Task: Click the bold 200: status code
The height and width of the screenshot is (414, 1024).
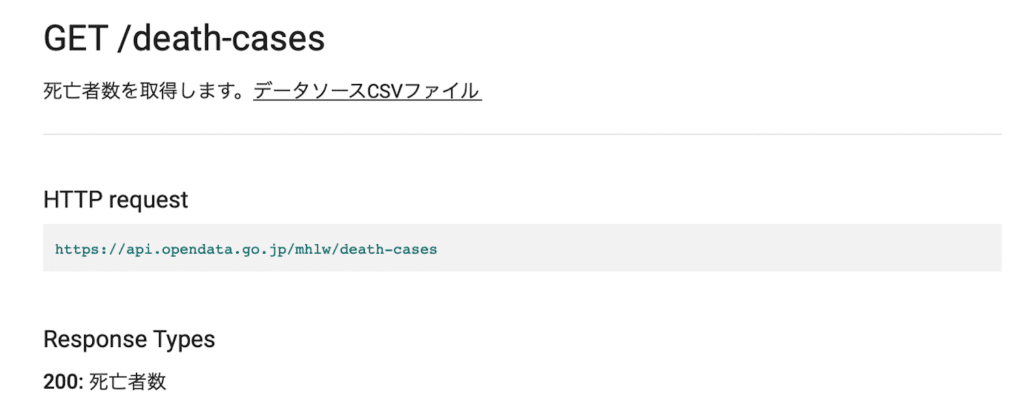Action: click(x=63, y=382)
